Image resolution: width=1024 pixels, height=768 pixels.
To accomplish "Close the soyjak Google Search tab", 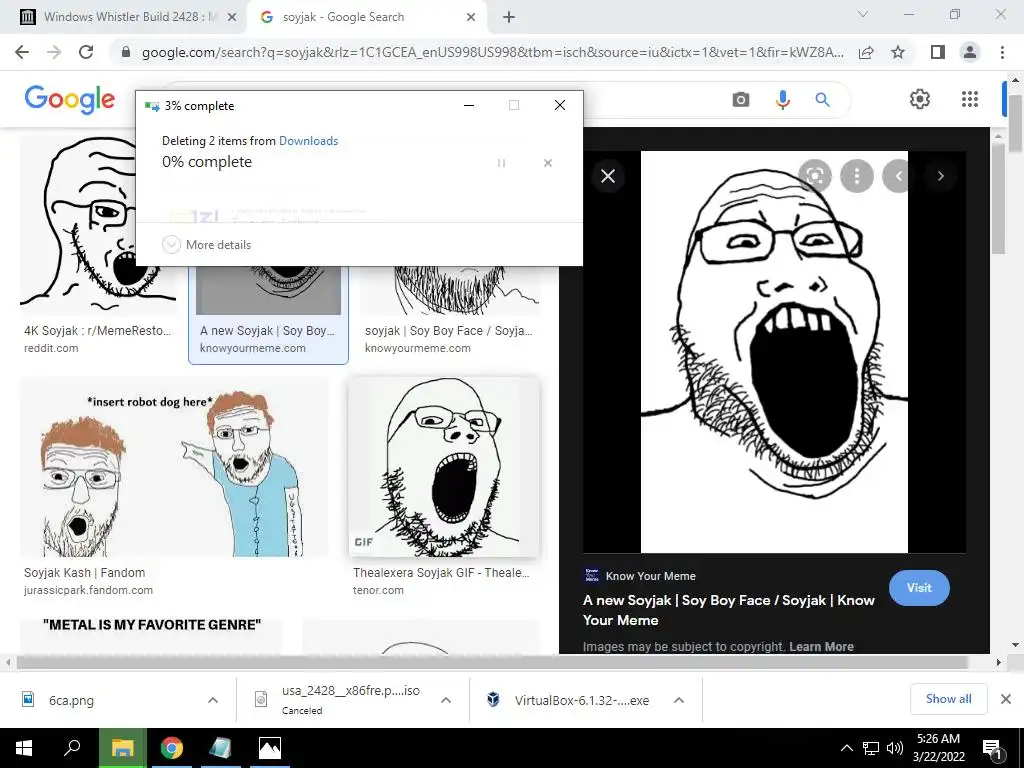I will pos(471,17).
